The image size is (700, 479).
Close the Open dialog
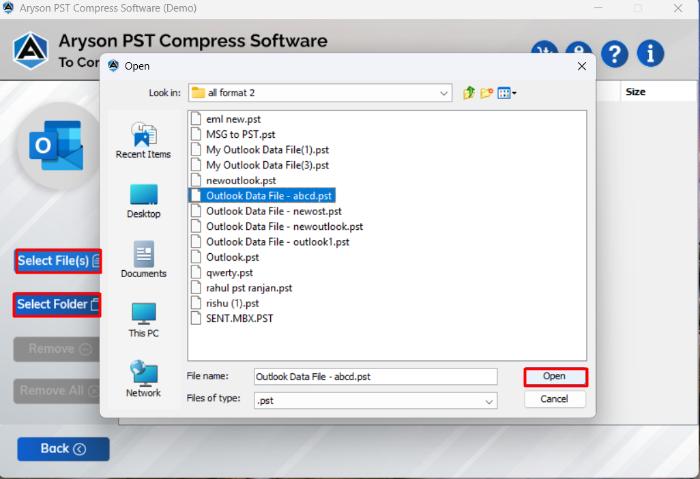(x=582, y=67)
